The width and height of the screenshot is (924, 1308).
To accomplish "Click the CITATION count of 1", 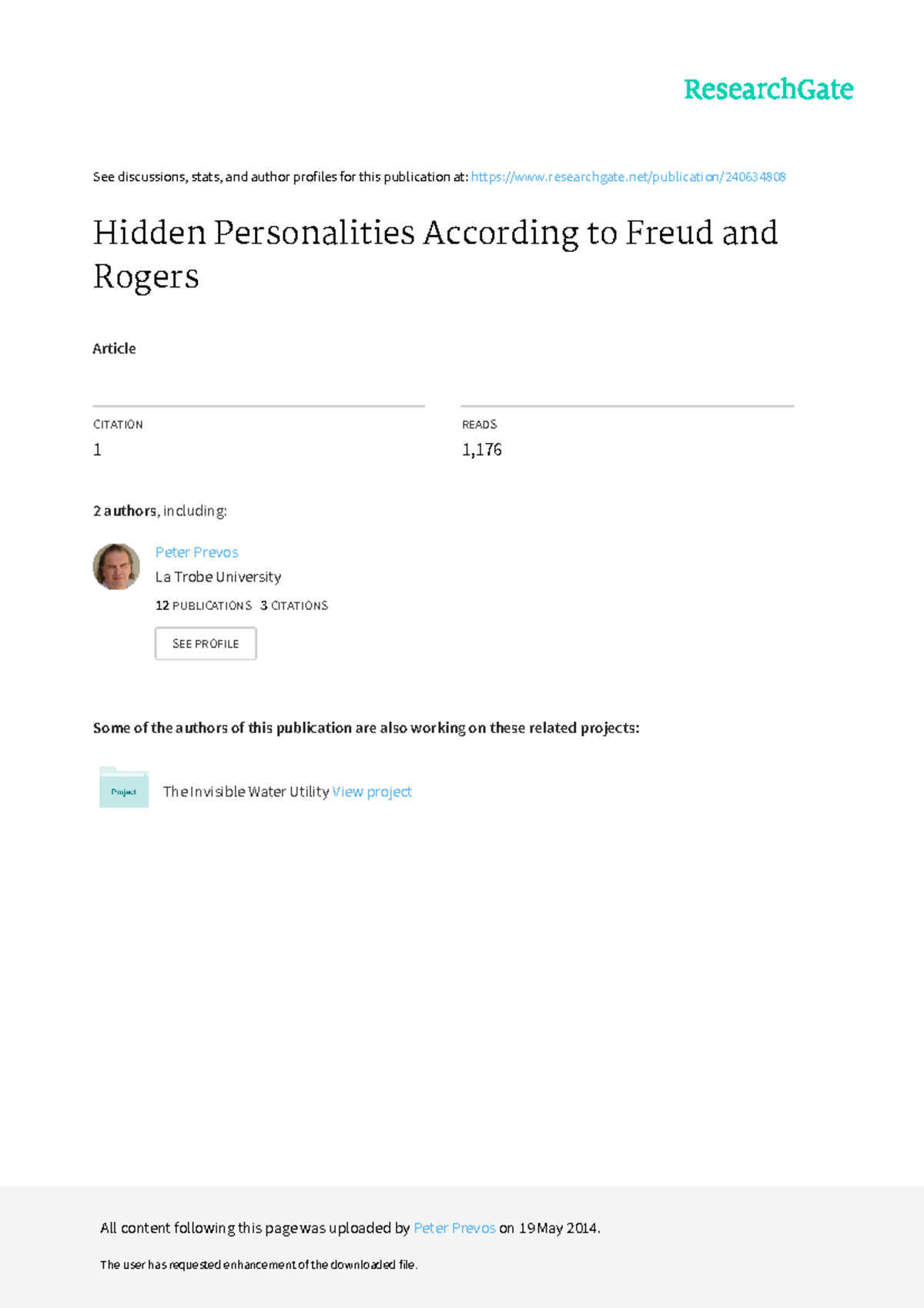I will tap(98, 450).
